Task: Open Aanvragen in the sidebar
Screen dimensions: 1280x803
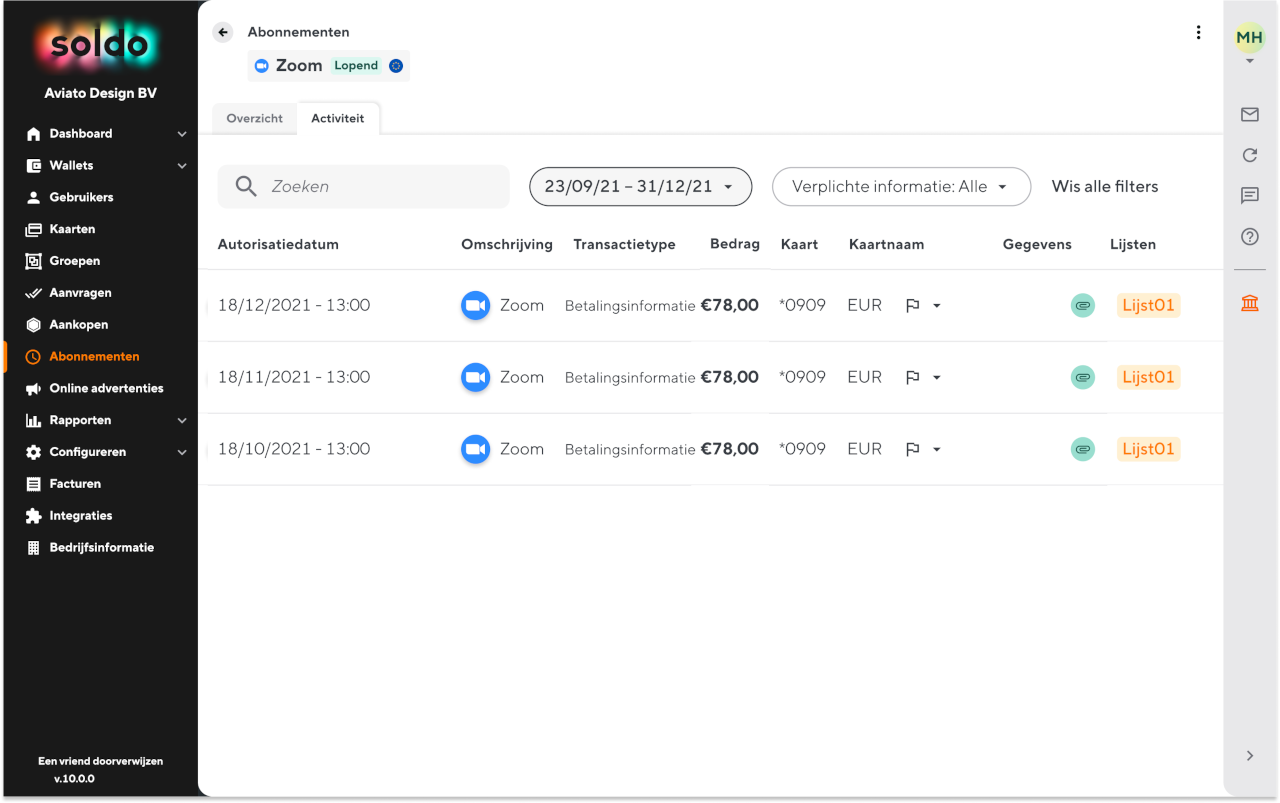Action: pos(80,293)
